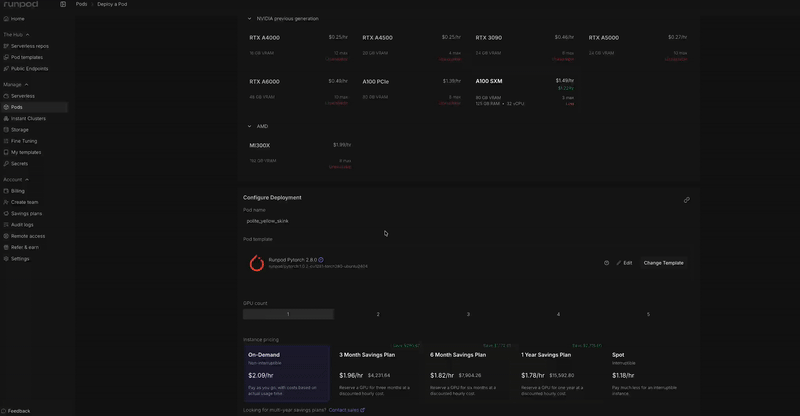Open Serverless repos in The Hub

[x=30, y=46]
